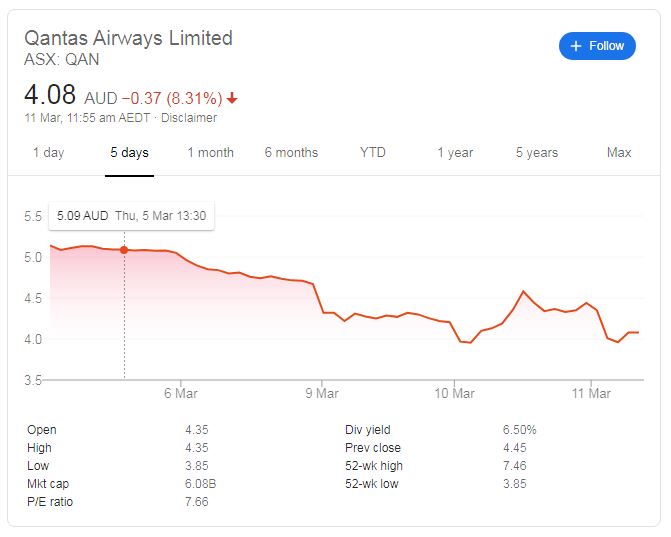
Task: Click the 6 Mar axis label
Action: (181, 393)
